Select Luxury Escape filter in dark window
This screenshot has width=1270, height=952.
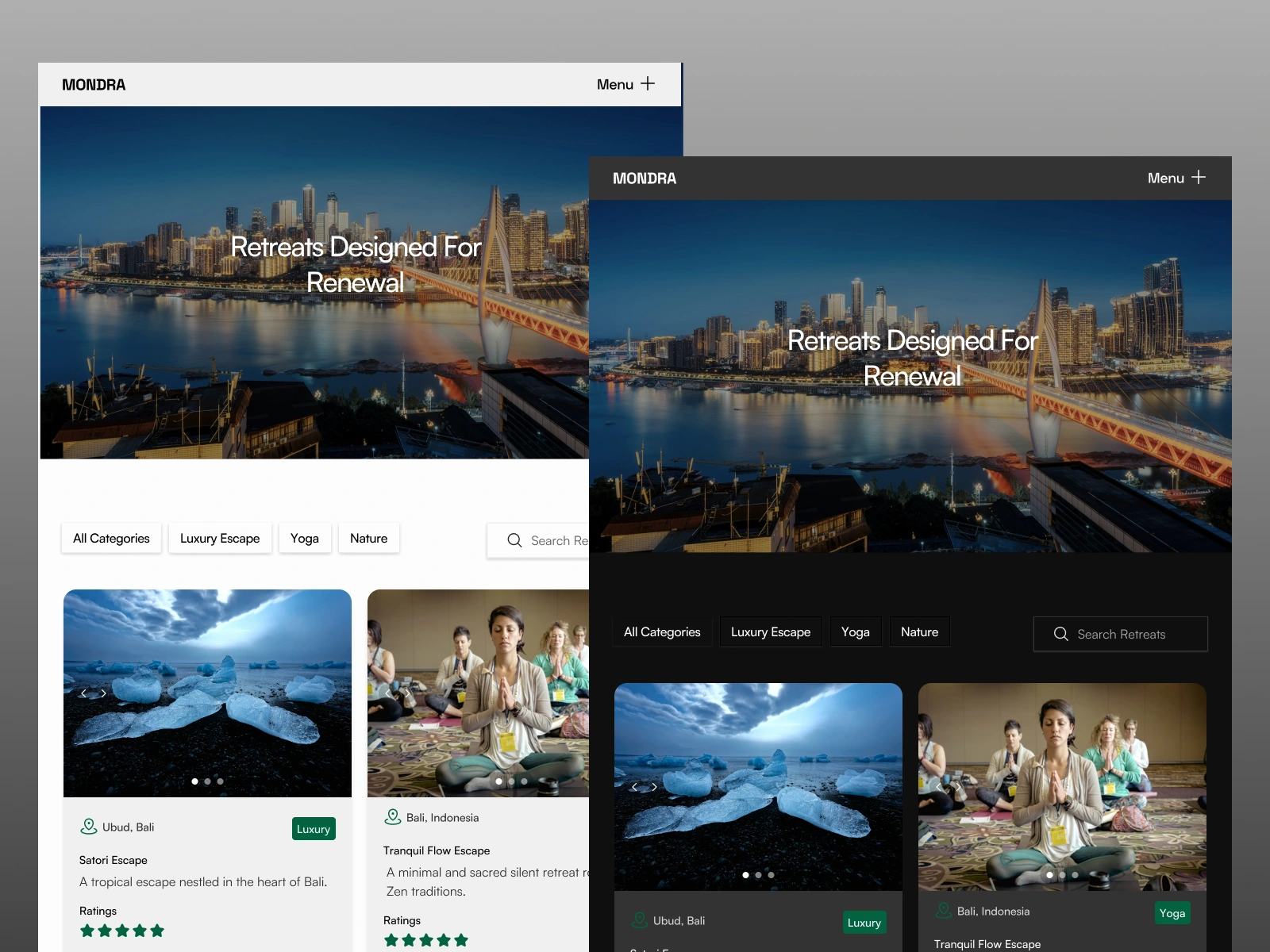point(771,631)
